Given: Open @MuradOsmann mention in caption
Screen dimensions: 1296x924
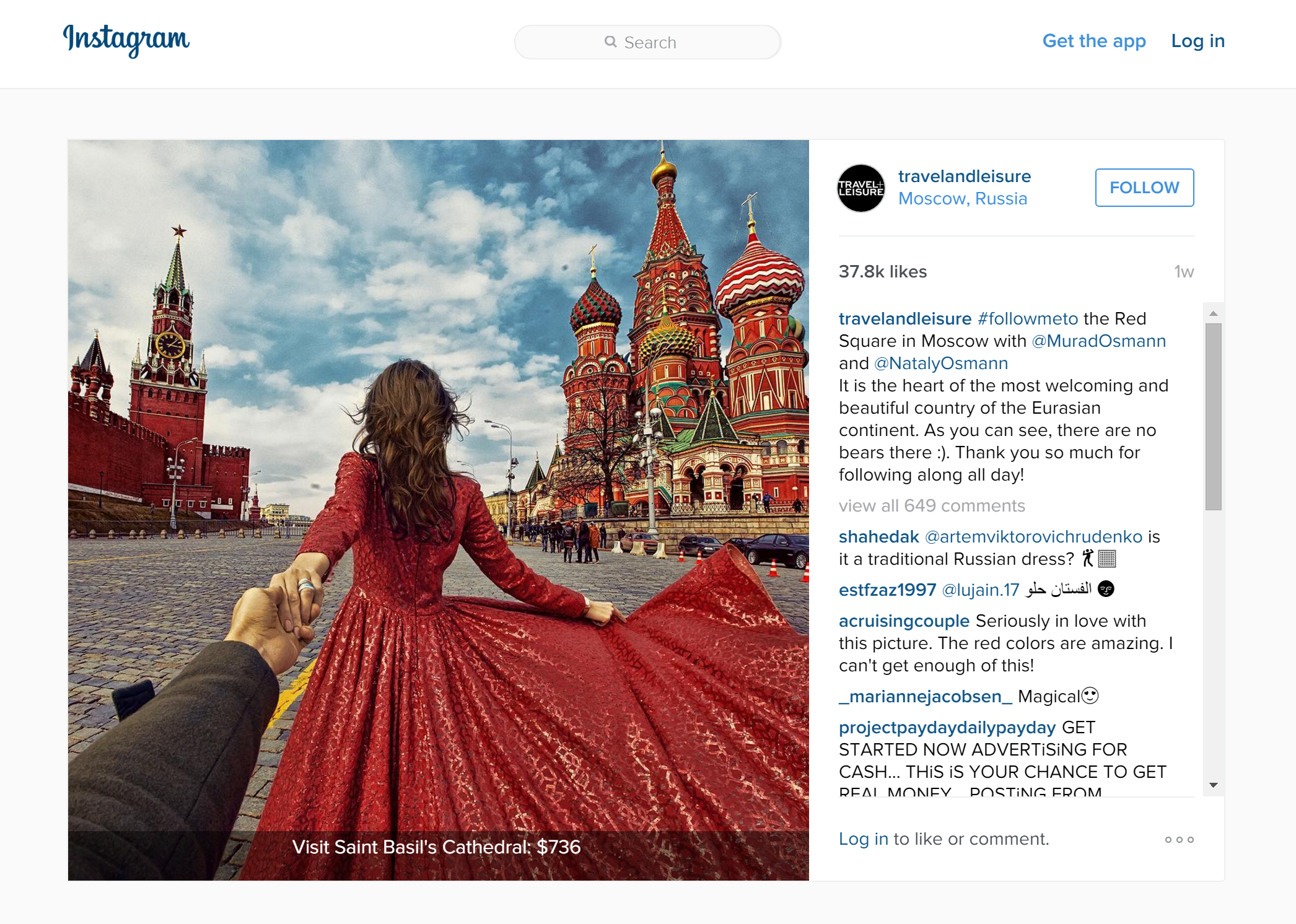Looking at the screenshot, I should tap(1098, 341).
